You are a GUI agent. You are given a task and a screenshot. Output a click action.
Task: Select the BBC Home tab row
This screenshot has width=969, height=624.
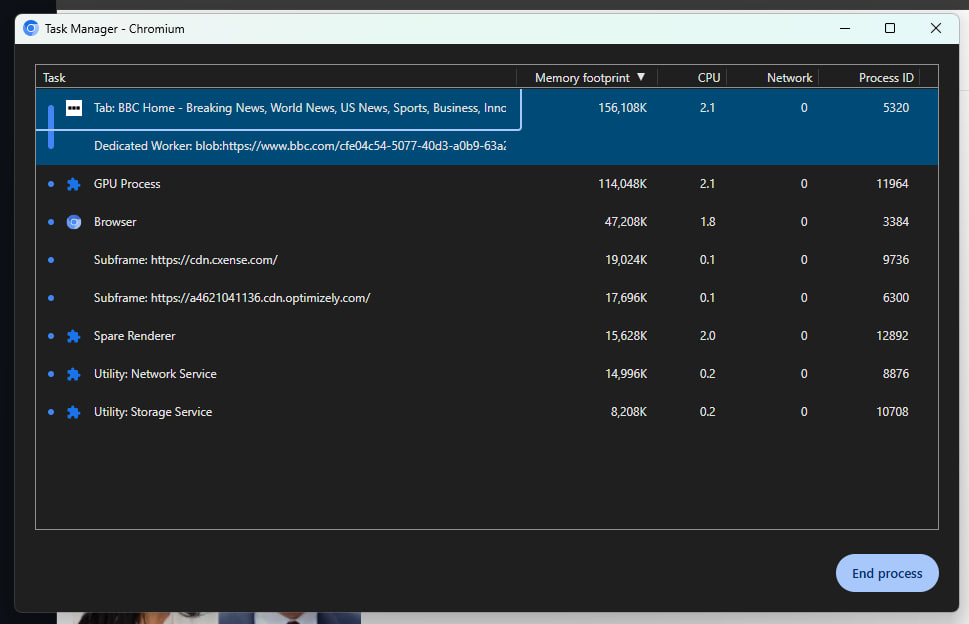[x=300, y=108]
